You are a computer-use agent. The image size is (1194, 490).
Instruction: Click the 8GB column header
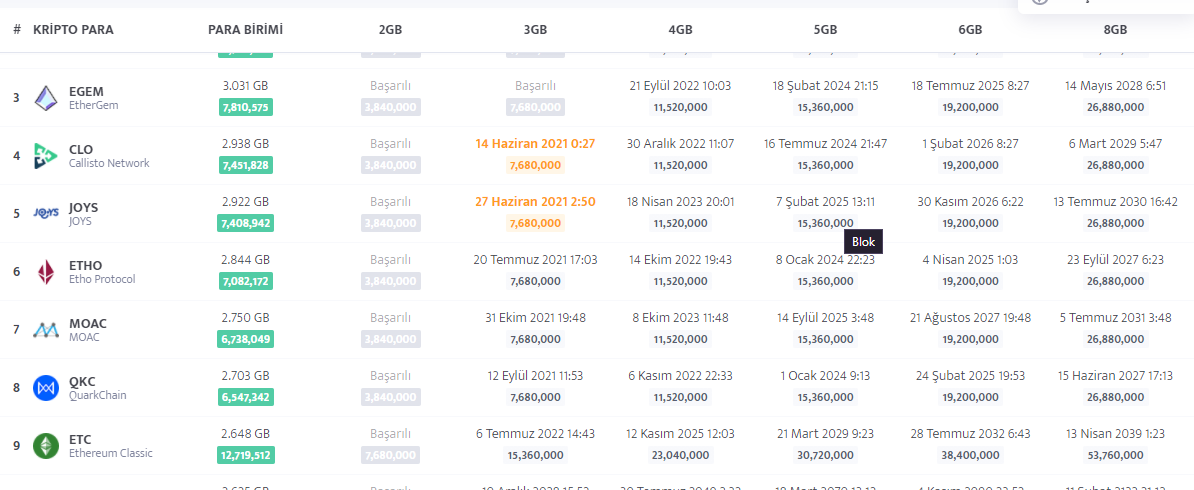(x=1115, y=30)
